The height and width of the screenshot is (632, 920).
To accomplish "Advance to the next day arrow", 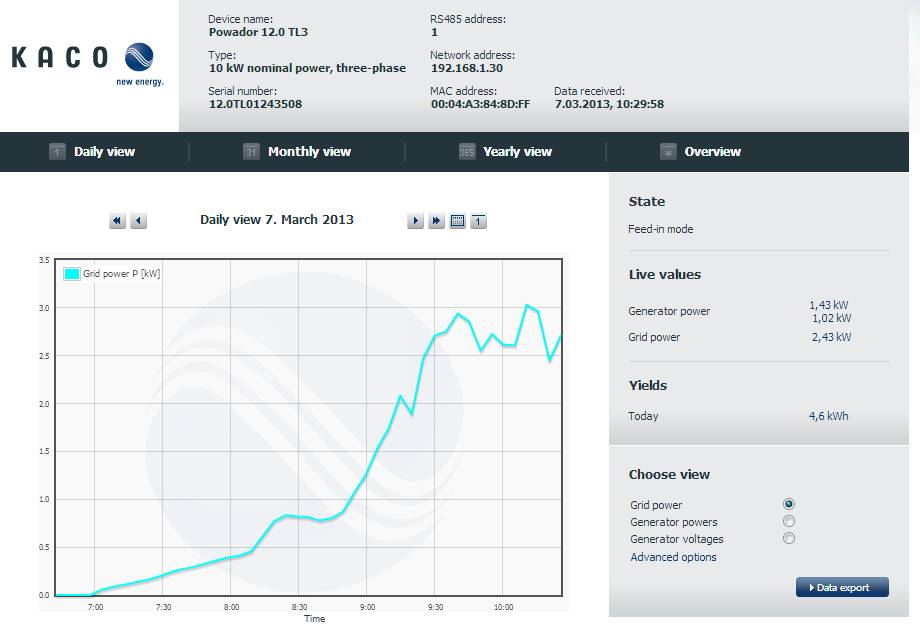I will click(415, 221).
